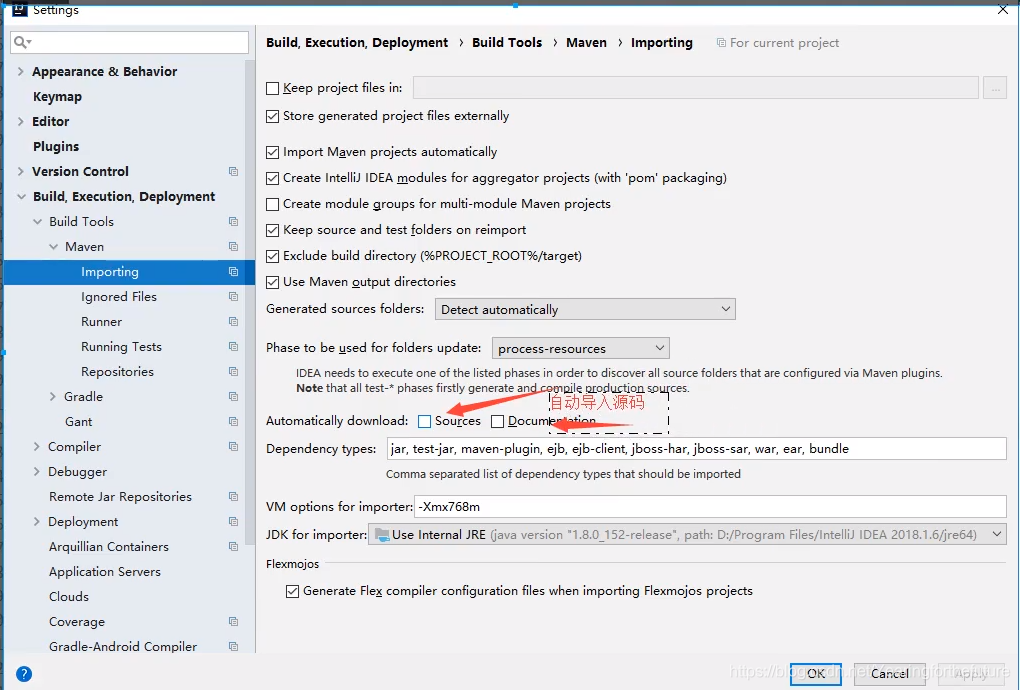Screen dimensions: 1020x690
Task: Click project-level icon next to Remote Jar Repositories
Action: (x=234, y=497)
